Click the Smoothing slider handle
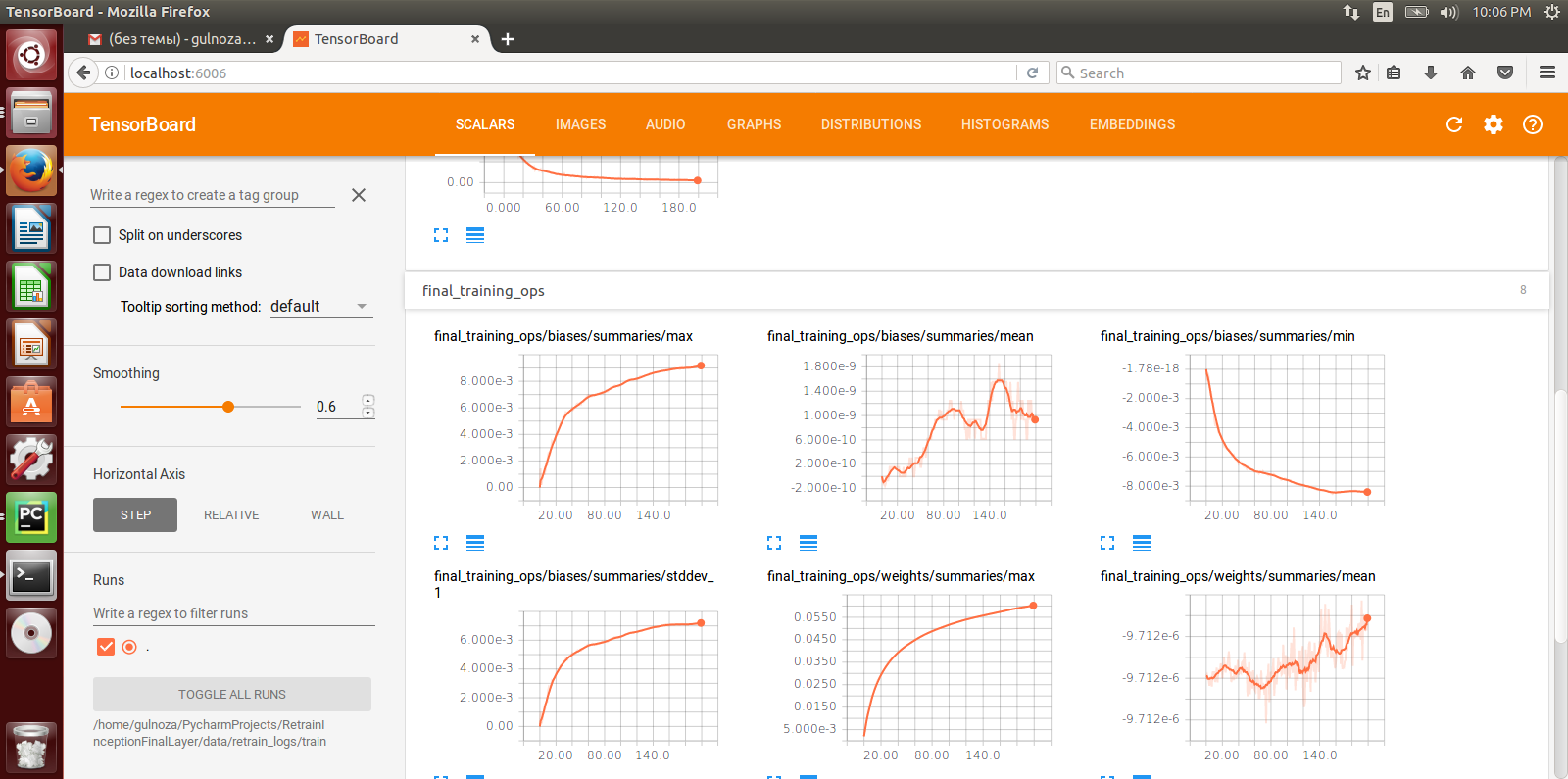The image size is (1568, 779). [x=228, y=407]
